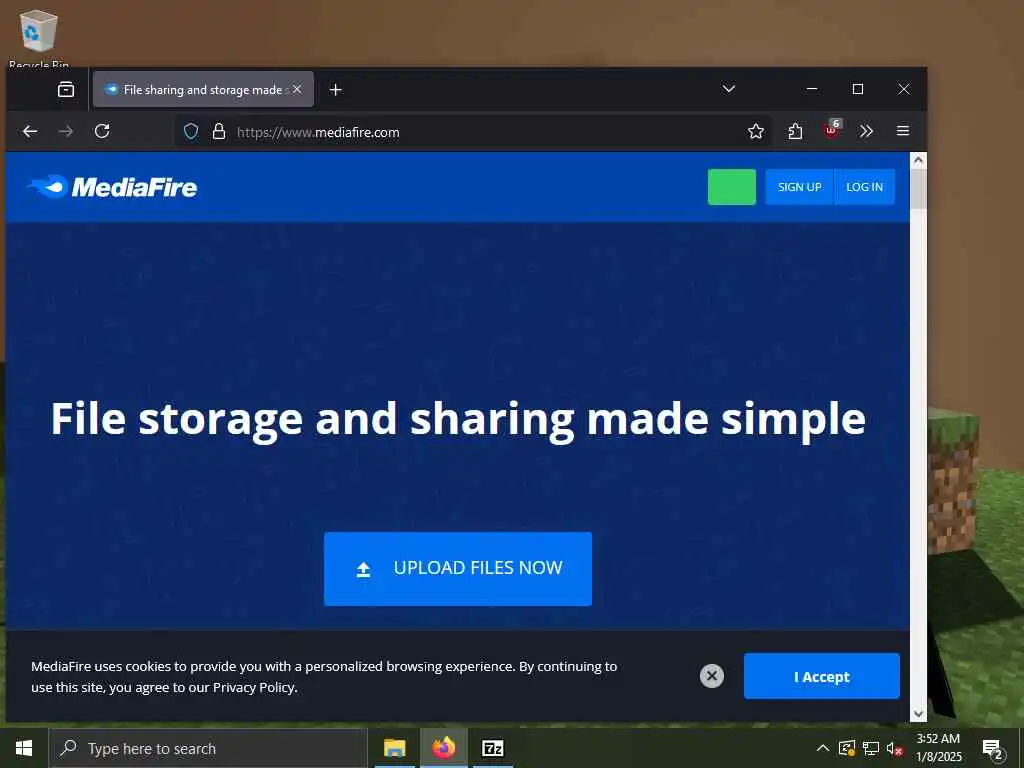
Task: Select the File sharing and storage tab
Action: click(203, 89)
